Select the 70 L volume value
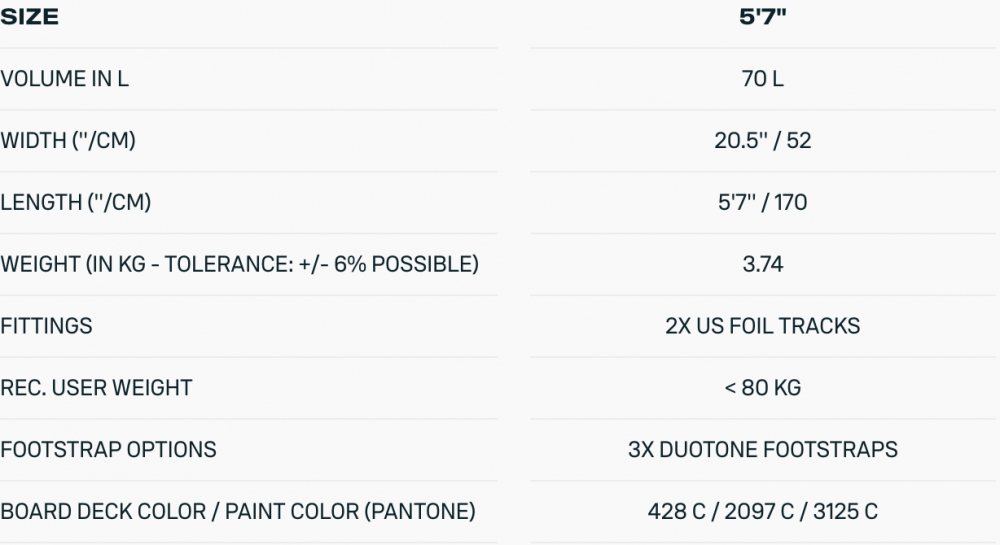Screen dimensions: 1000x545 click(x=762, y=79)
